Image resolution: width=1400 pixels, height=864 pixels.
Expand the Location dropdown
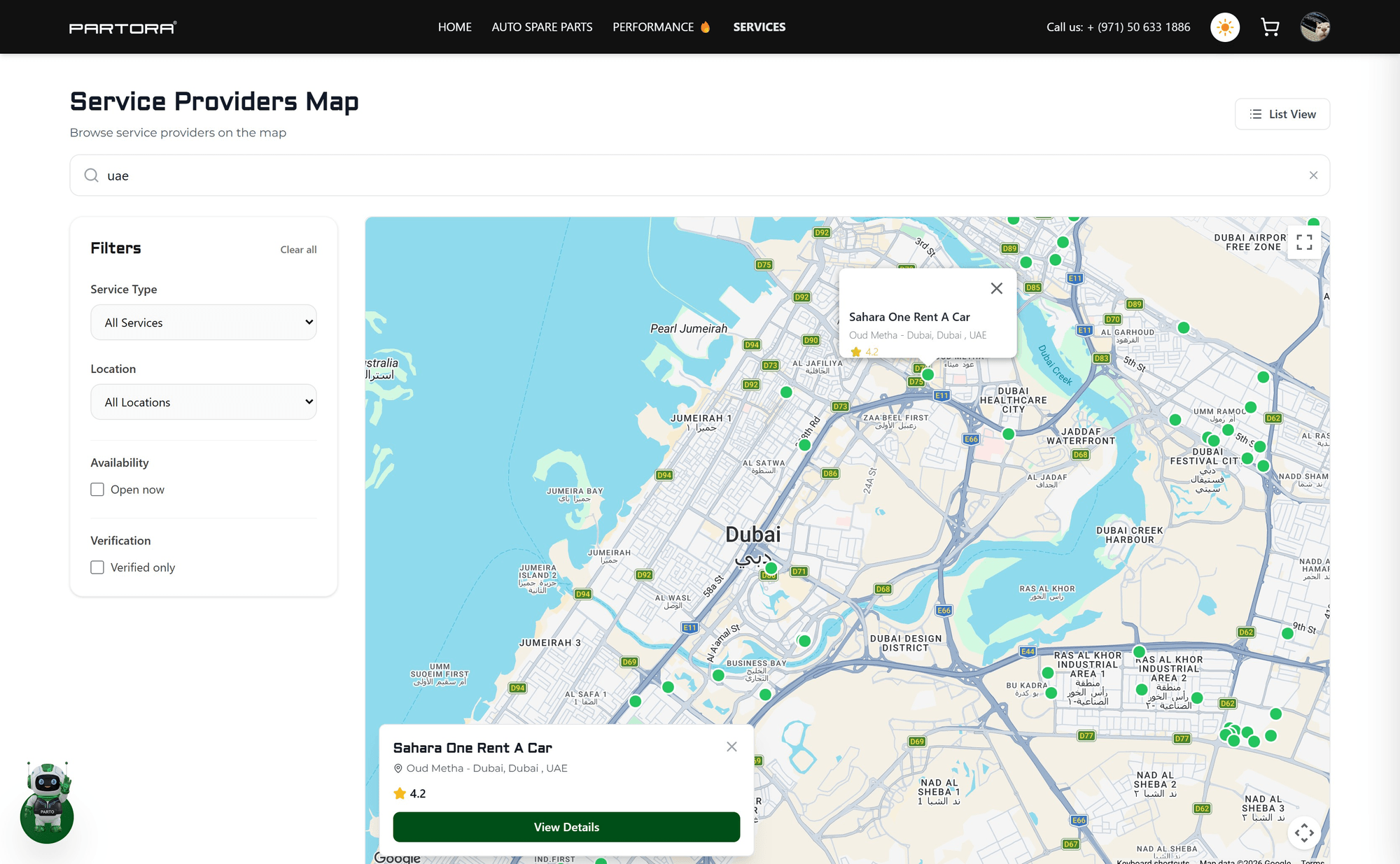204,402
